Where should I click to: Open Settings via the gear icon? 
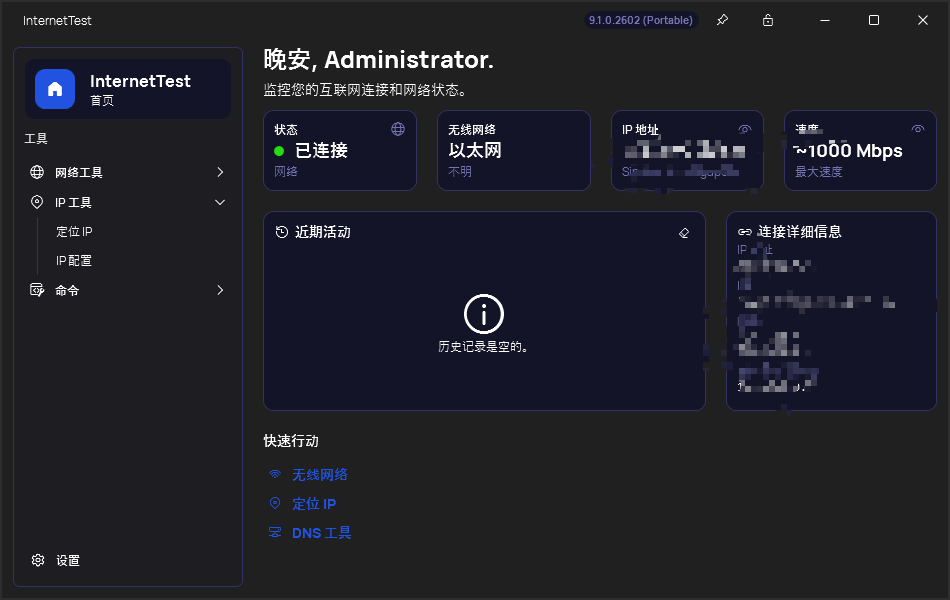coord(38,560)
